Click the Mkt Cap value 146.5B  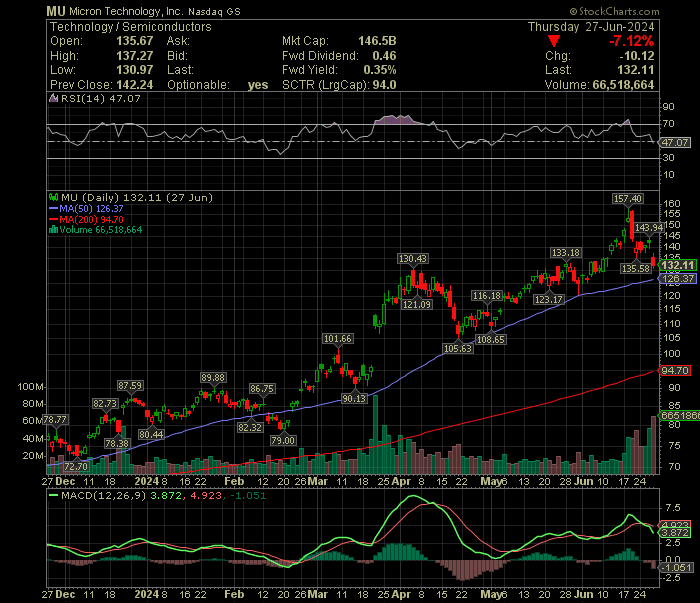(x=377, y=41)
